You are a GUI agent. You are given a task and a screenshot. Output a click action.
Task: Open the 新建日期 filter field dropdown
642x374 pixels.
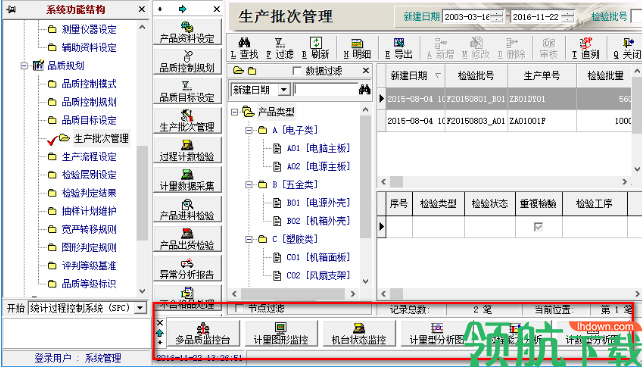(x=284, y=90)
